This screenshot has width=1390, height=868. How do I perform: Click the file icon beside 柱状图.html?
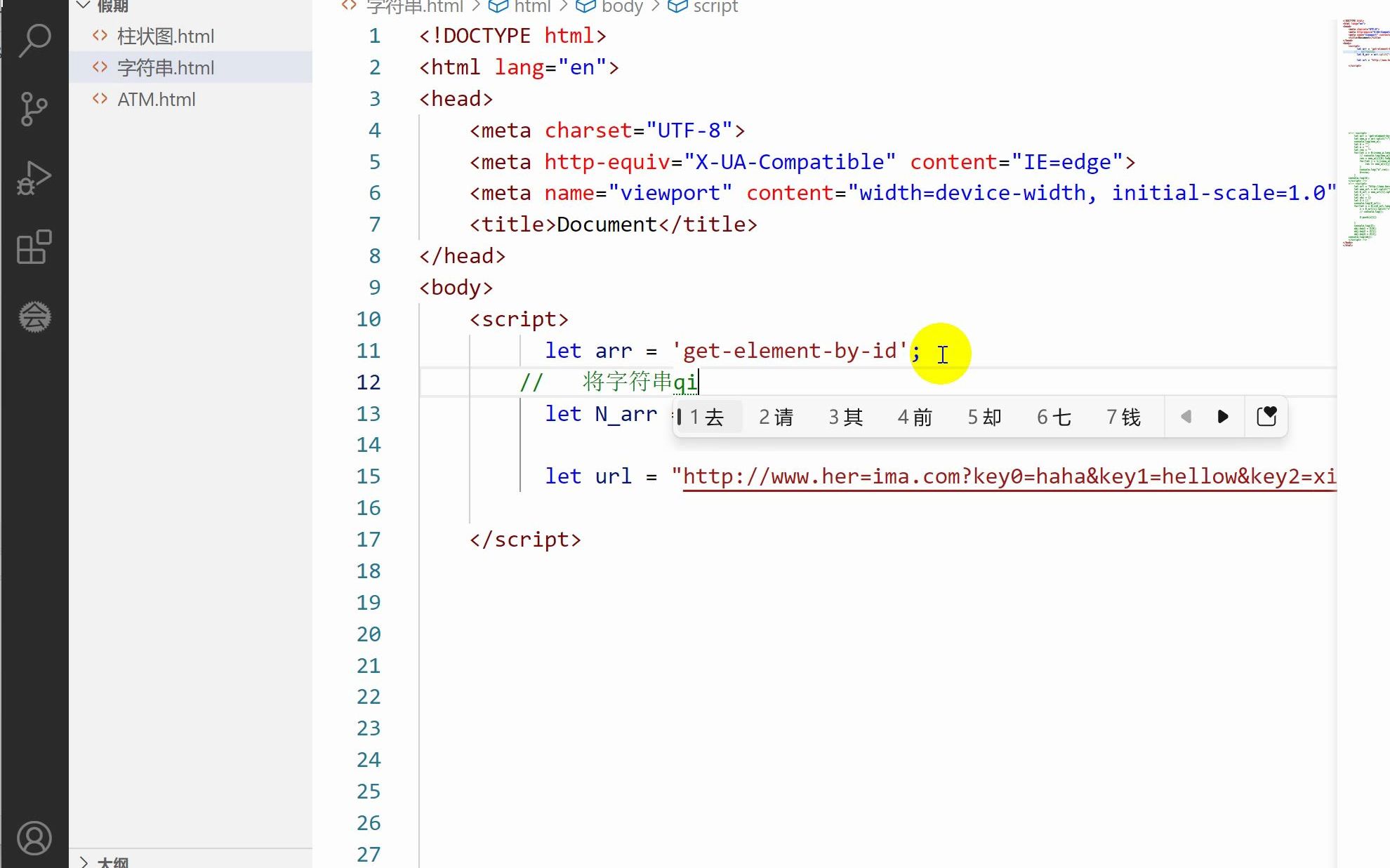point(100,35)
